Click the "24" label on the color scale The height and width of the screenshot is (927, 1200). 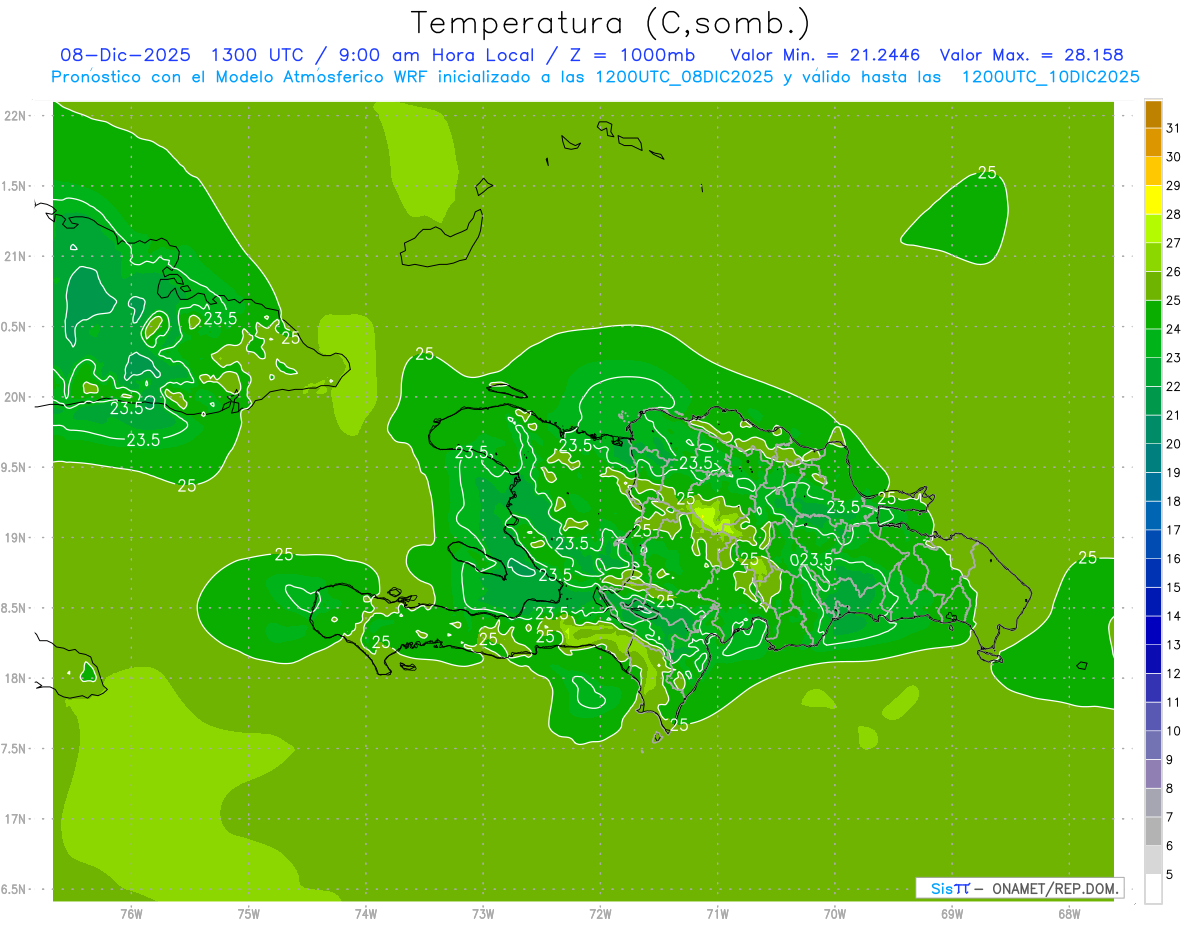click(x=1173, y=329)
